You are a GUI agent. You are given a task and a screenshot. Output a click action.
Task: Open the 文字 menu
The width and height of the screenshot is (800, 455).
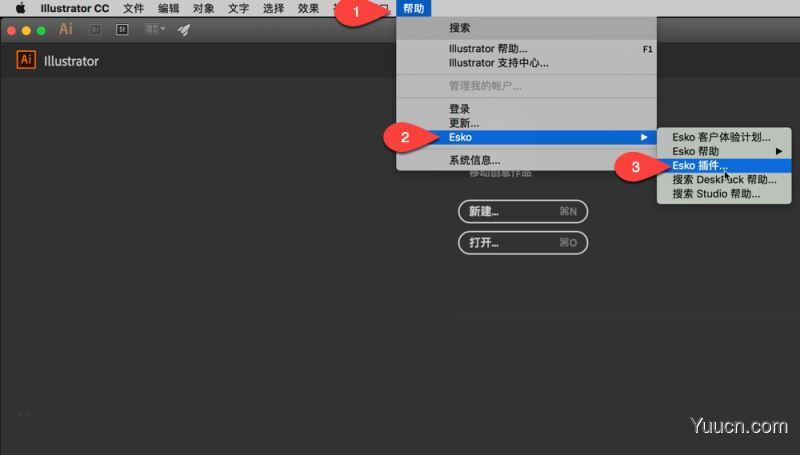[238, 8]
